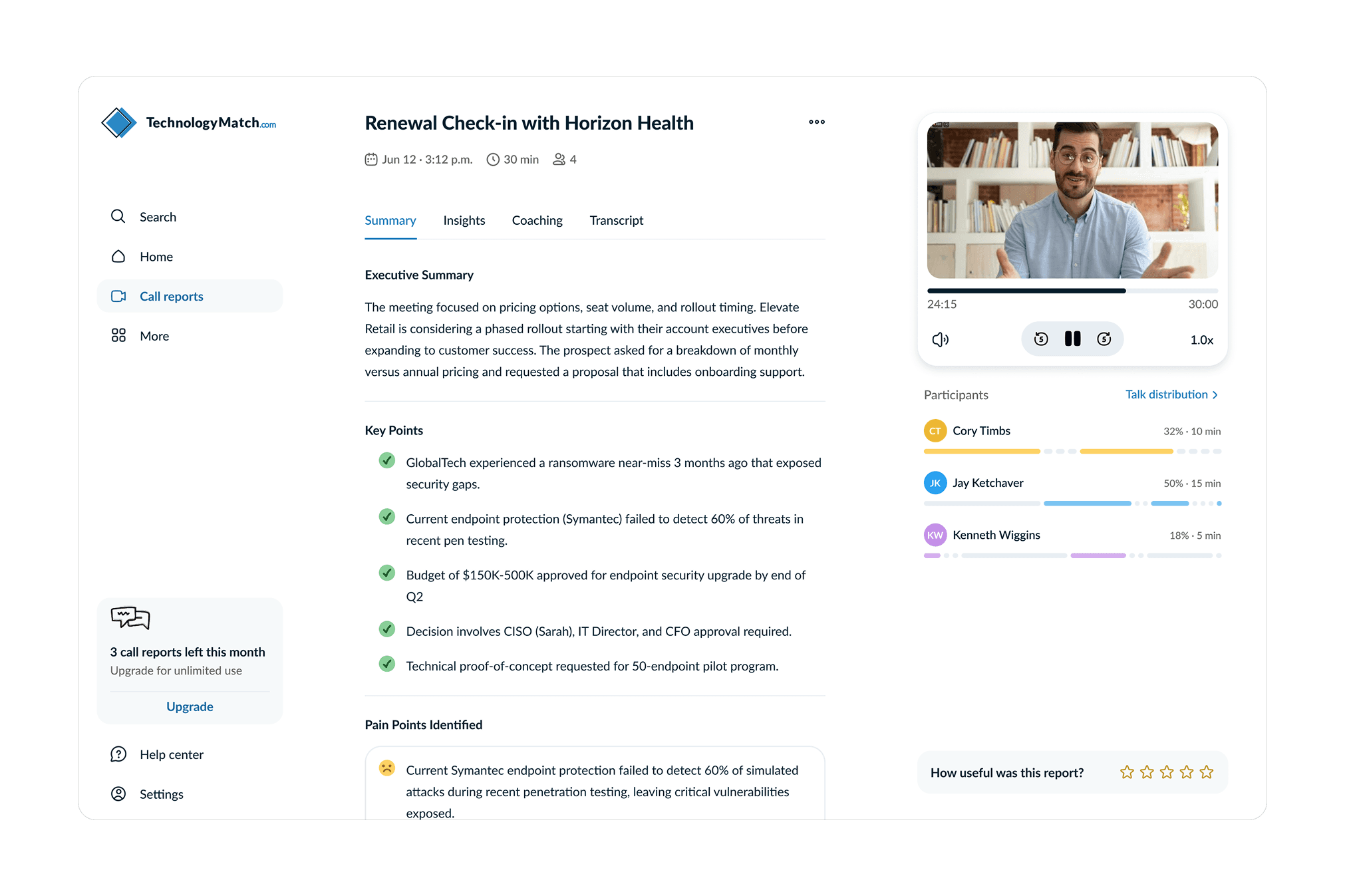Click the 'Key Points' heading
Viewport: 1345px width, 896px height.
click(x=394, y=430)
